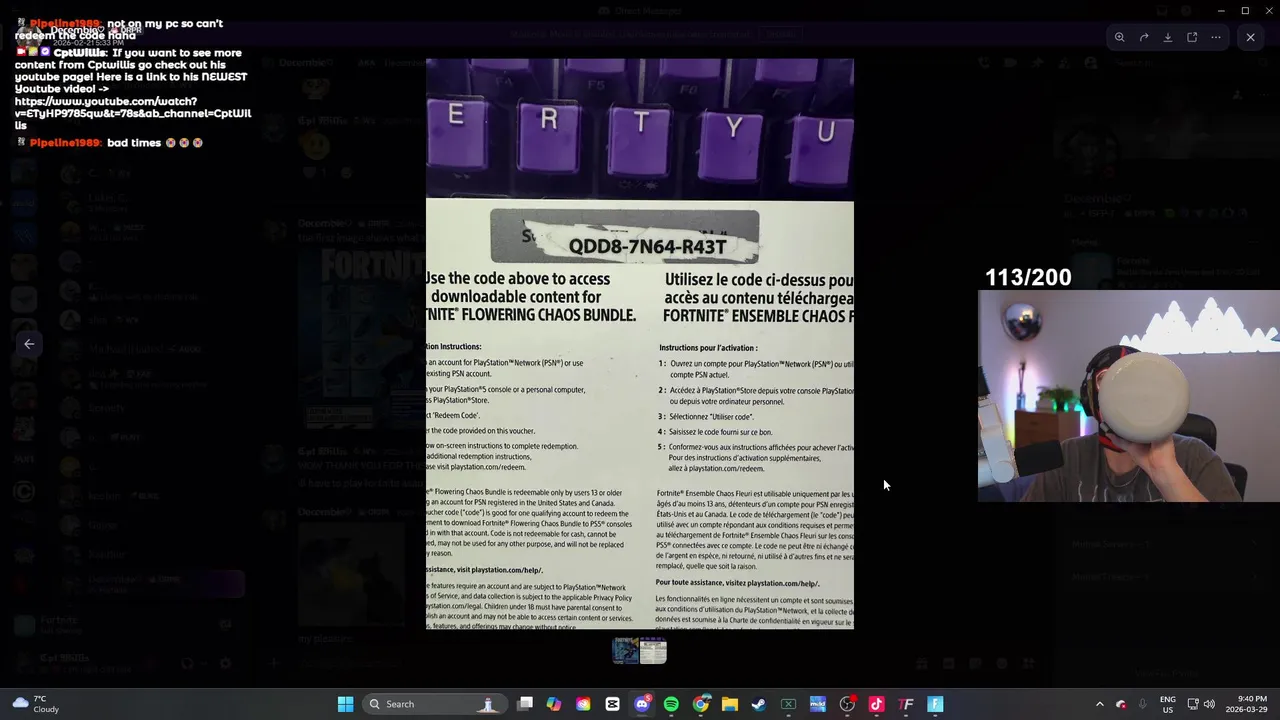Open the image in browser icon
The height and width of the screenshot is (720, 1280).
(1192, 37)
